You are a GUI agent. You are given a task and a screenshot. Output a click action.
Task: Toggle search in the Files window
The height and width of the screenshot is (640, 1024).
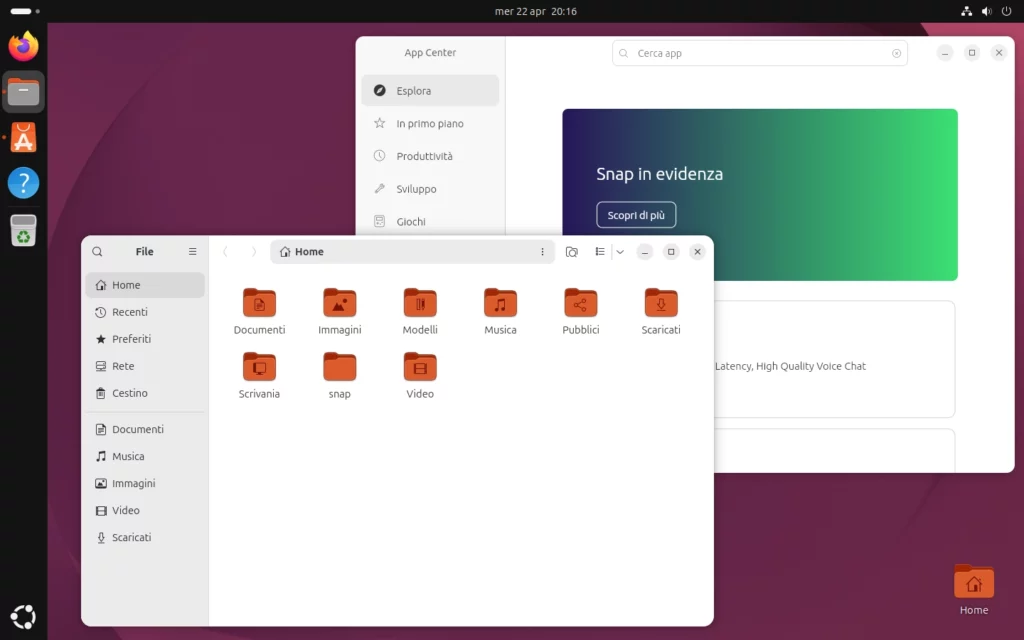97,251
